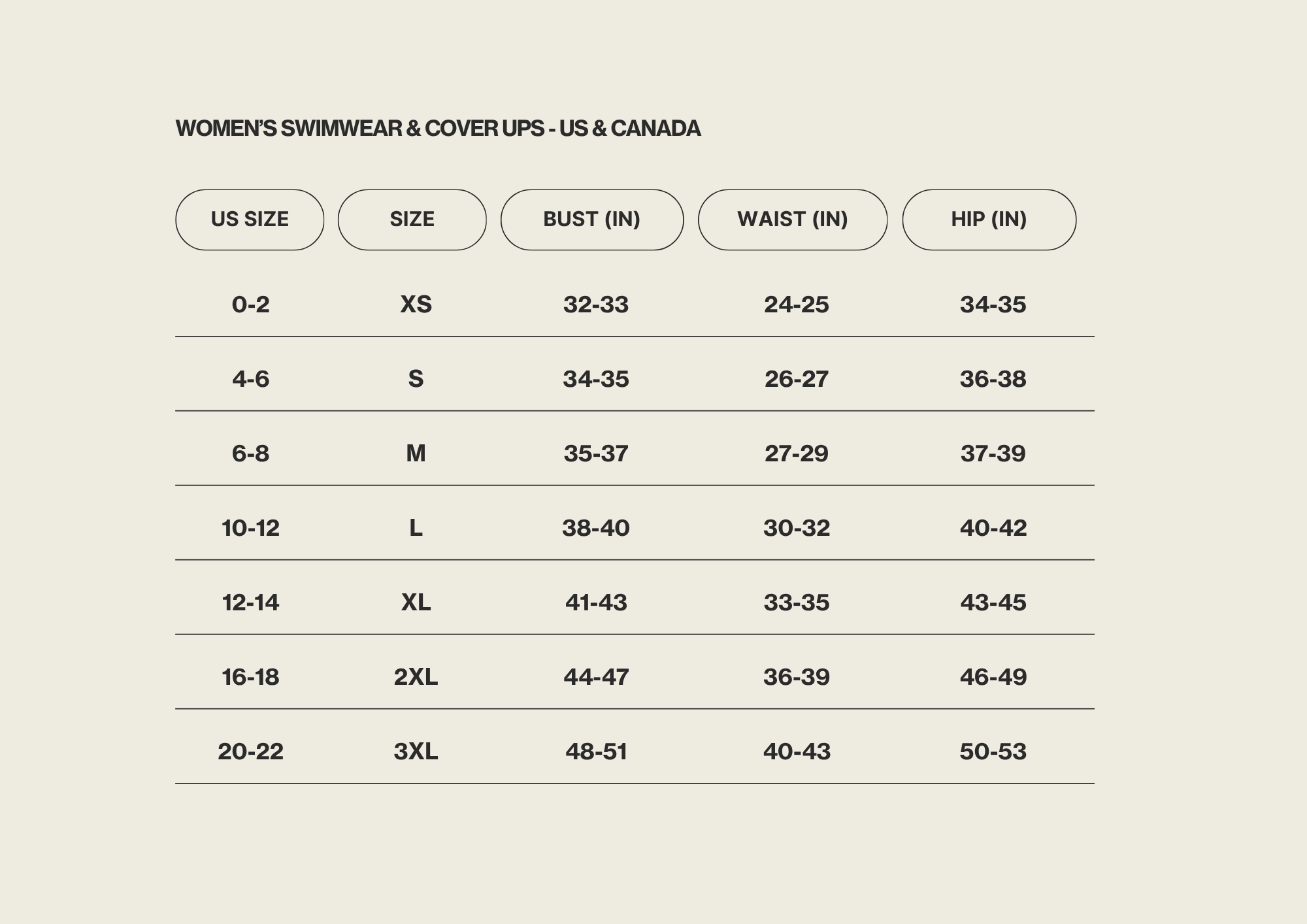
Task: Select the WAIST (IN) header pill
Action: 792,220
